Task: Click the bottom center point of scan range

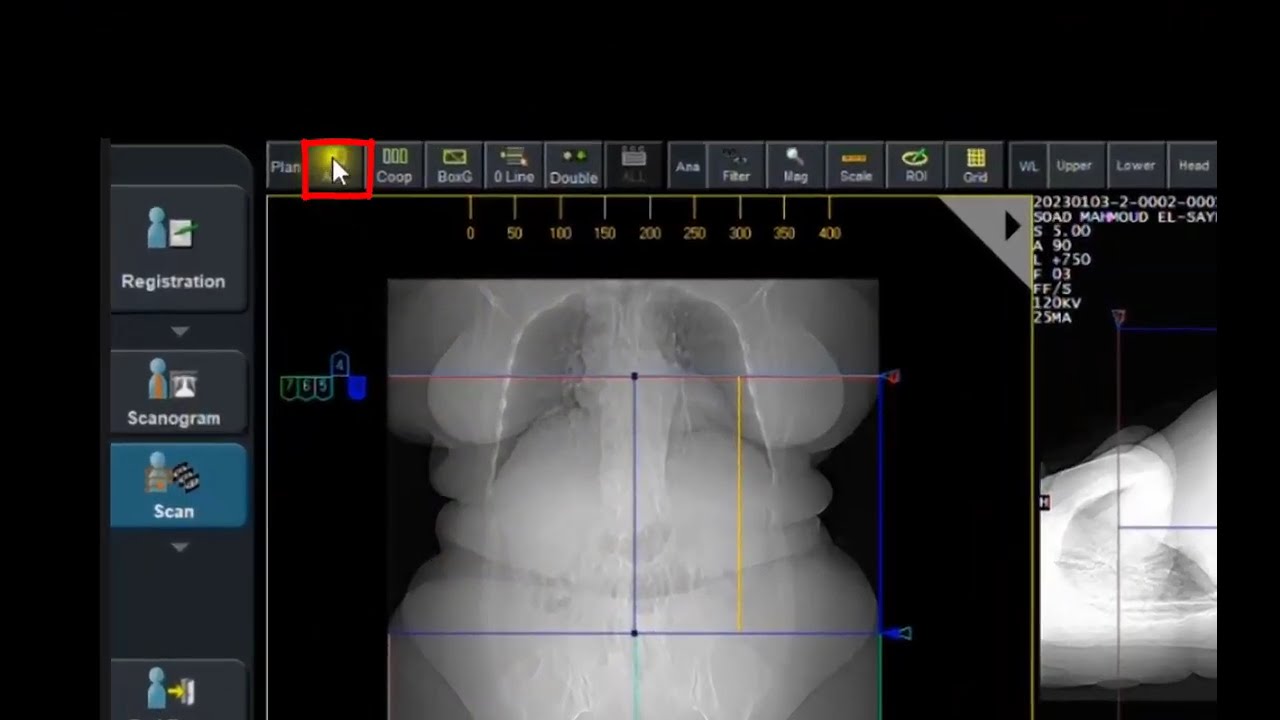Action: point(634,632)
